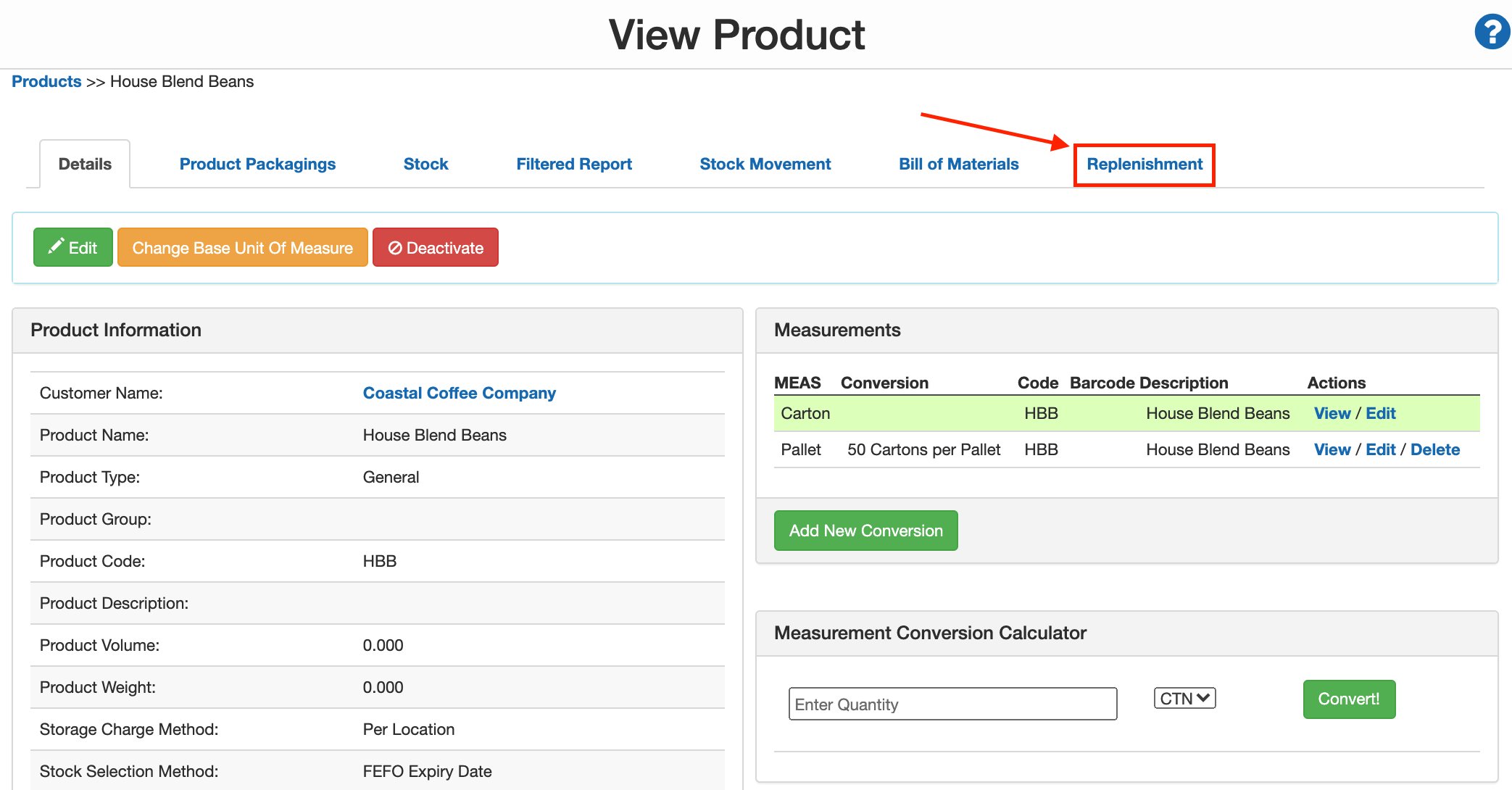The height and width of the screenshot is (790, 1512).
Task: Select the Filtered Report tab
Action: click(x=573, y=164)
